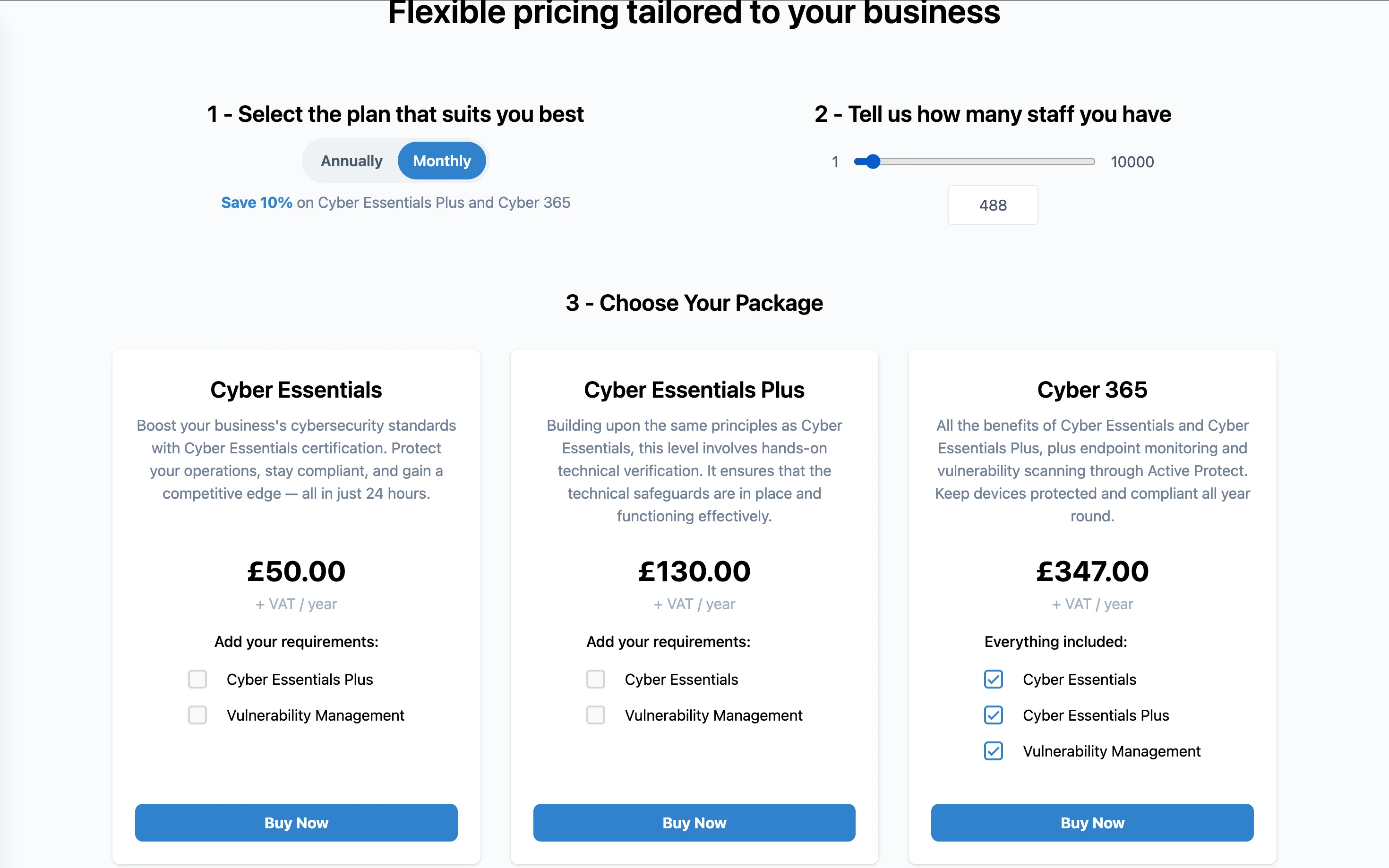Buy the Cyber Essentials package

tap(296, 823)
